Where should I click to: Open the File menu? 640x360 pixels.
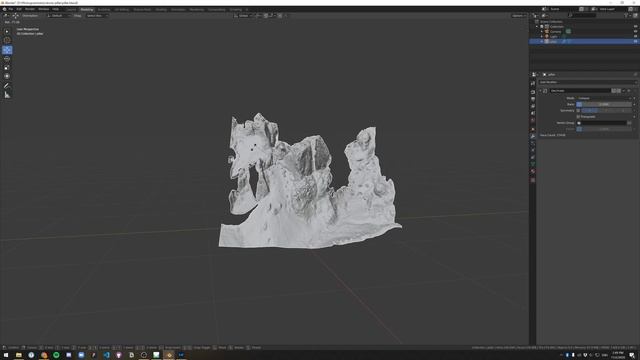pyautogui.click(x=11, y=9)
